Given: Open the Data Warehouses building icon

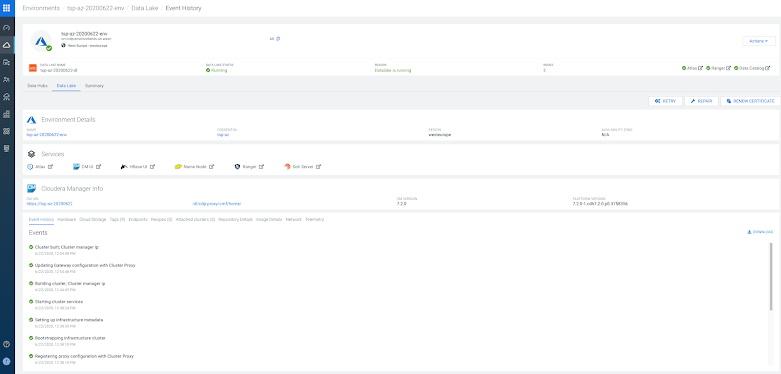Looking at the screenshot, I should point(6,114).
